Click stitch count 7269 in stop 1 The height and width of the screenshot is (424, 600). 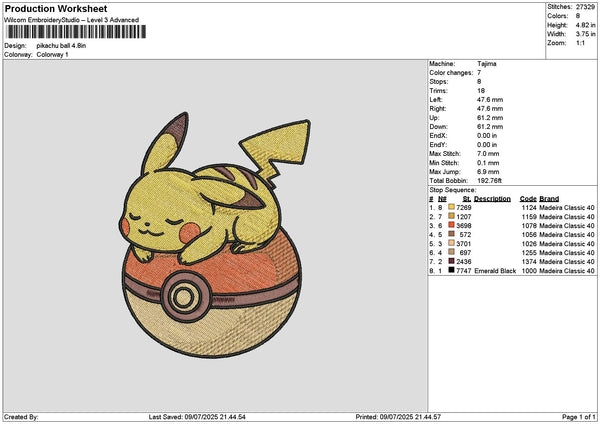(464, 208)
